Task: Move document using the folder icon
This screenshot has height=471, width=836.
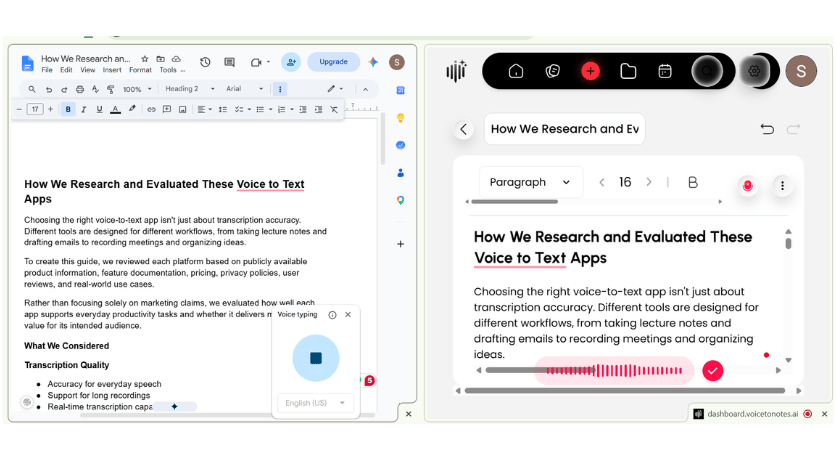Action: click(160, 59)
